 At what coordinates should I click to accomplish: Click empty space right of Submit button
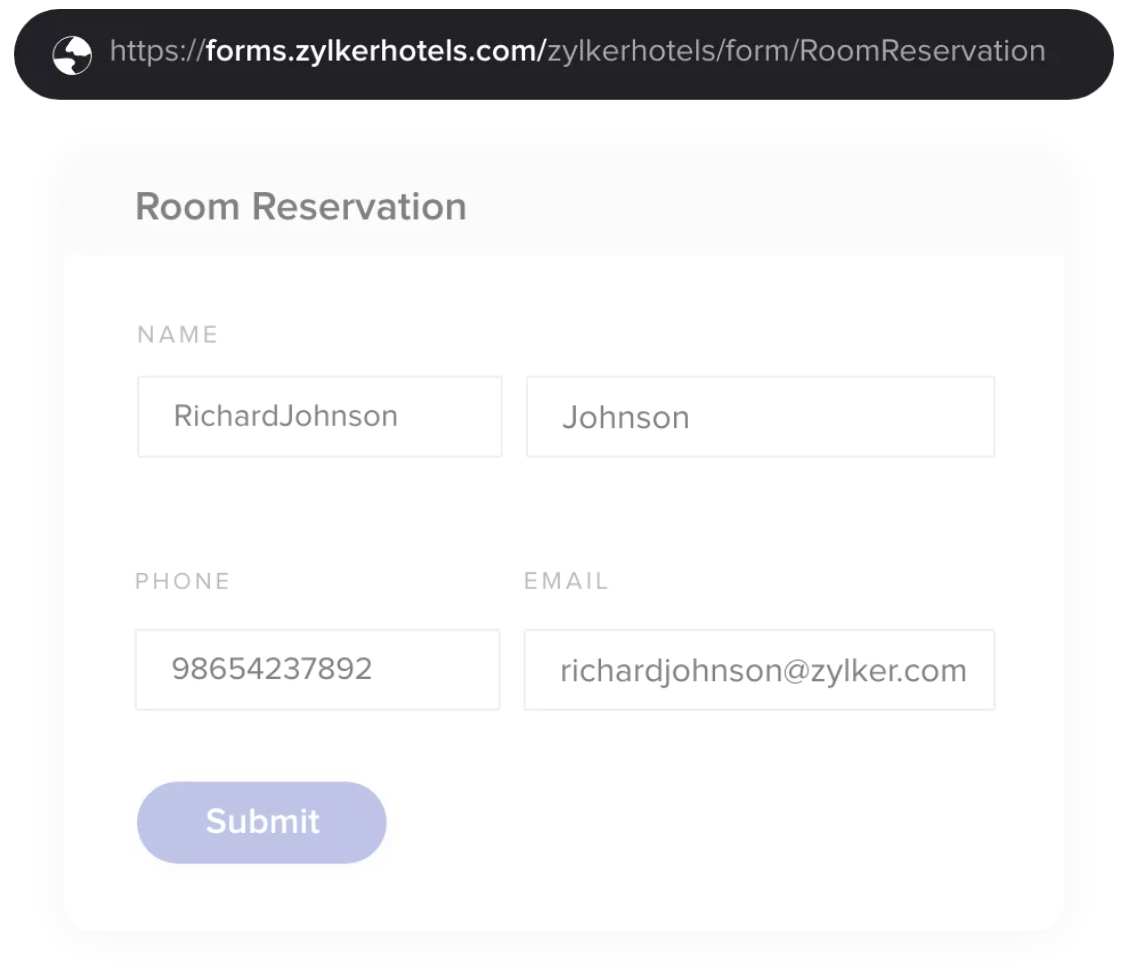700,822
